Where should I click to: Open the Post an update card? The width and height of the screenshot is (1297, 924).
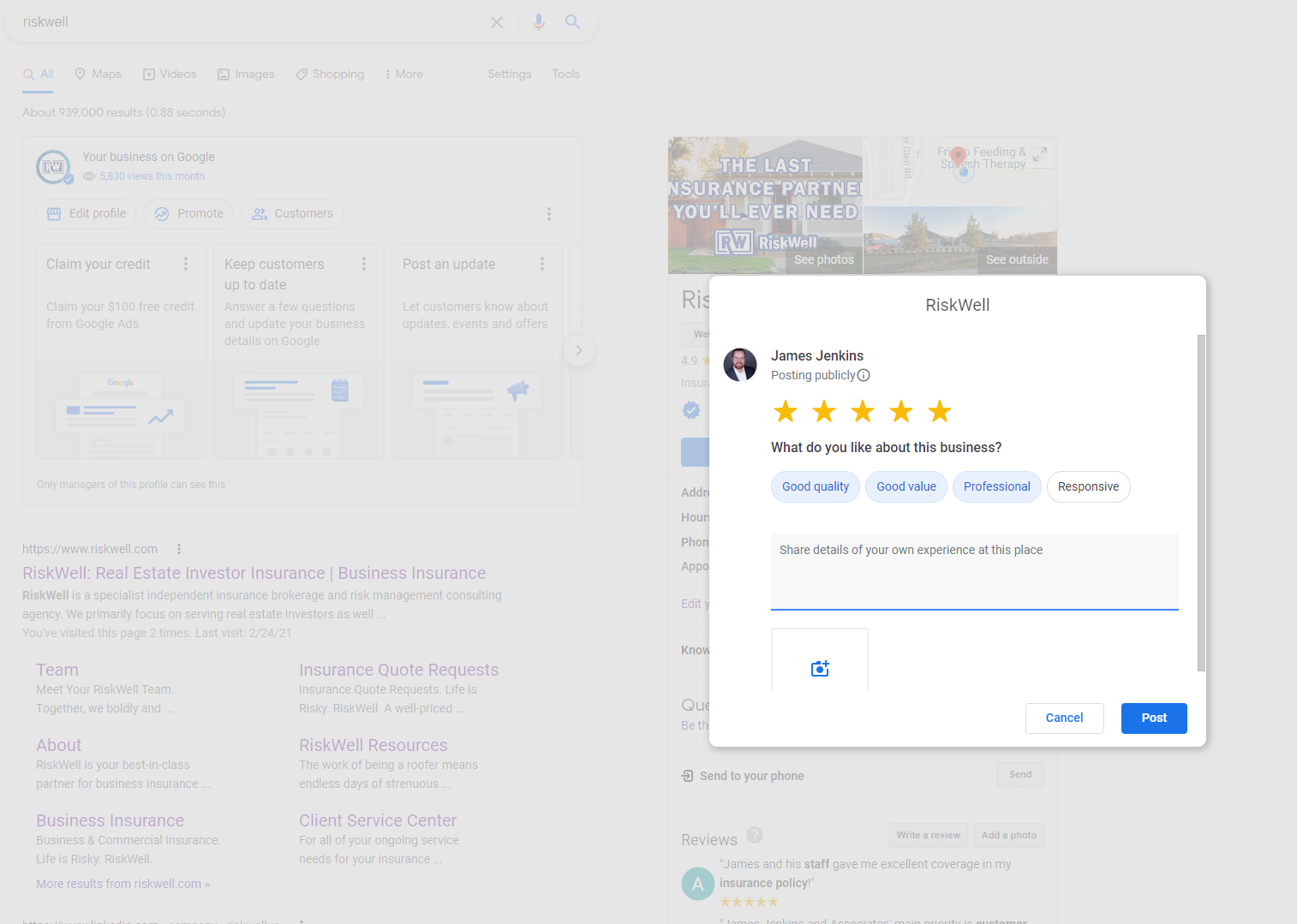477,351
